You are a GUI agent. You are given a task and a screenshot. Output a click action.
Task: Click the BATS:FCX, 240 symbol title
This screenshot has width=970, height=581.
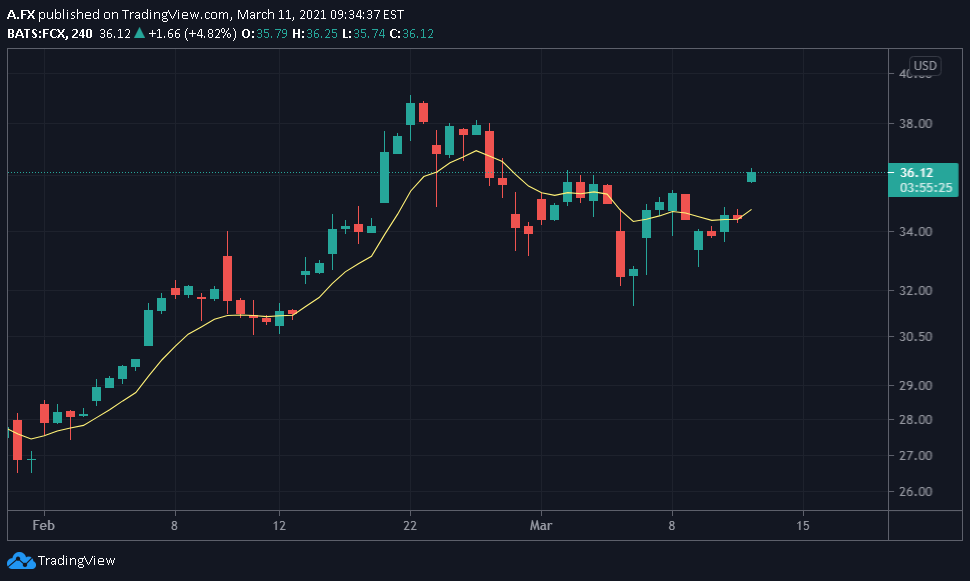[x=49, y=33]
